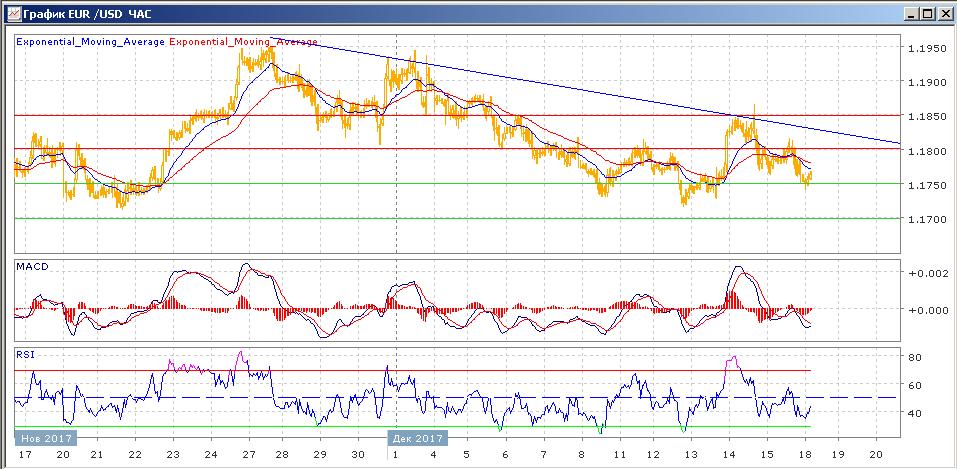The image size is (957, 469).
Task: Maximize the EUR/USD chart window
Action: 927,13
